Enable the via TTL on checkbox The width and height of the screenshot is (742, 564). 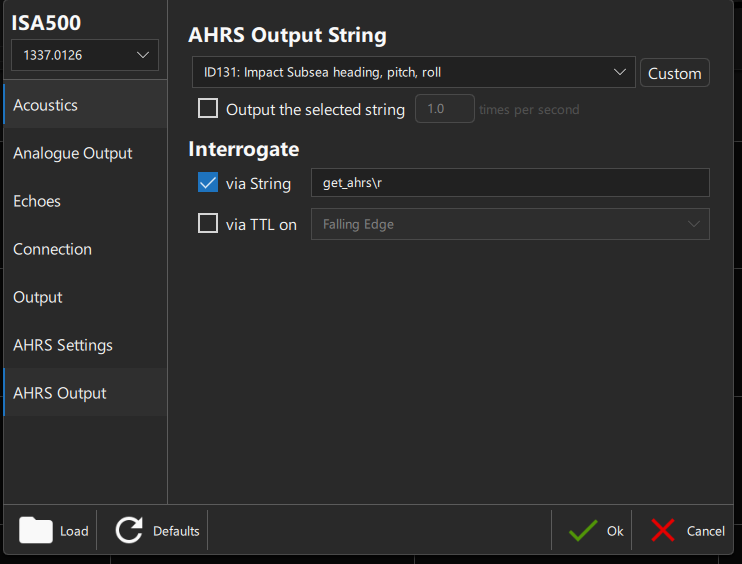[x=208, y=224]
